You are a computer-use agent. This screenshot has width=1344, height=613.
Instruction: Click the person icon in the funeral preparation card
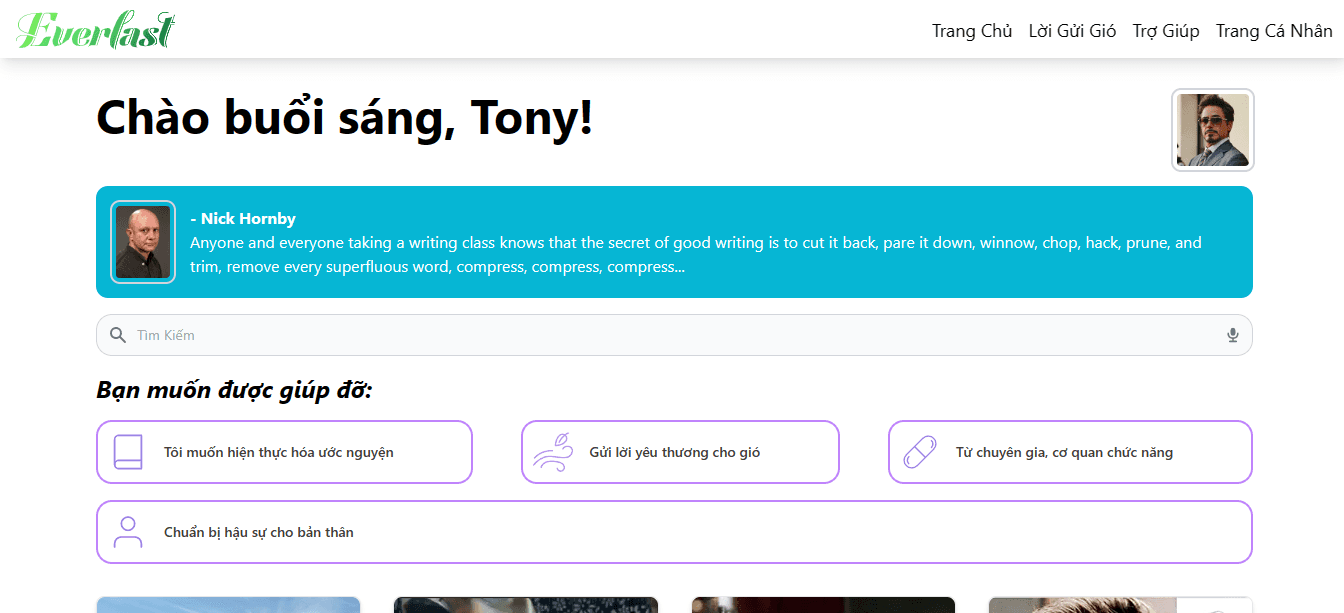pos(128,532)
